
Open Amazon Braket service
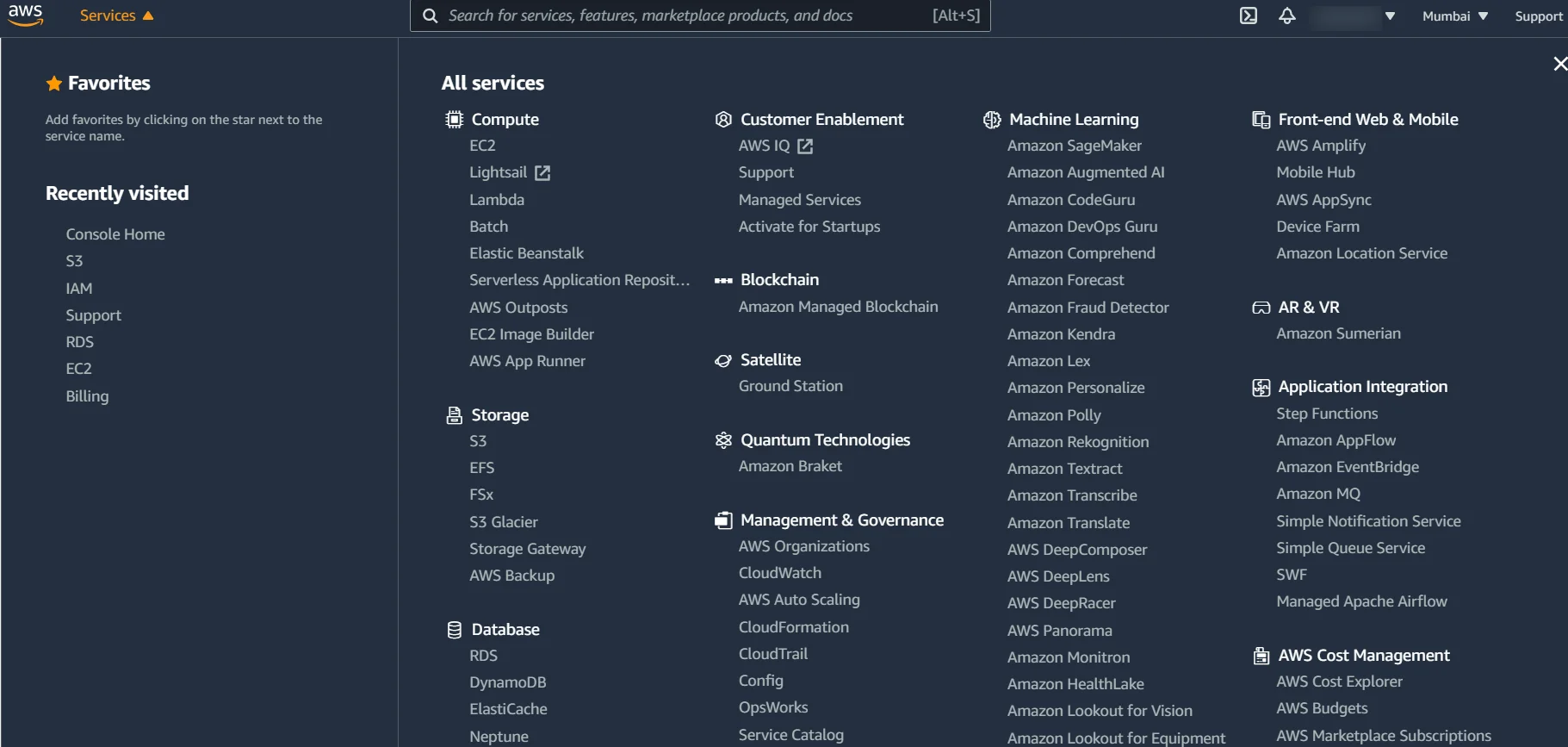[x=790, y=466]
